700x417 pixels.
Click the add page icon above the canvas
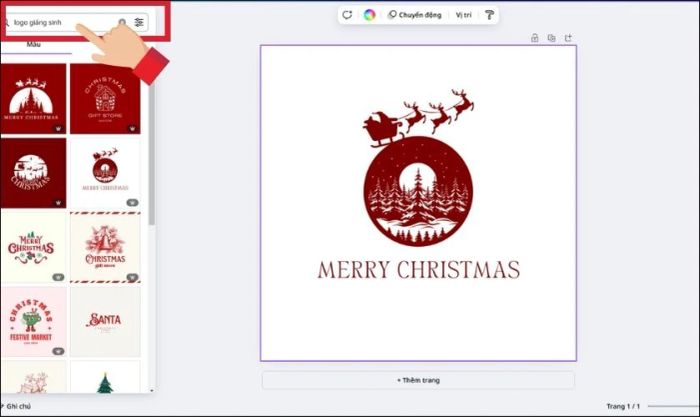pos(568,38)
